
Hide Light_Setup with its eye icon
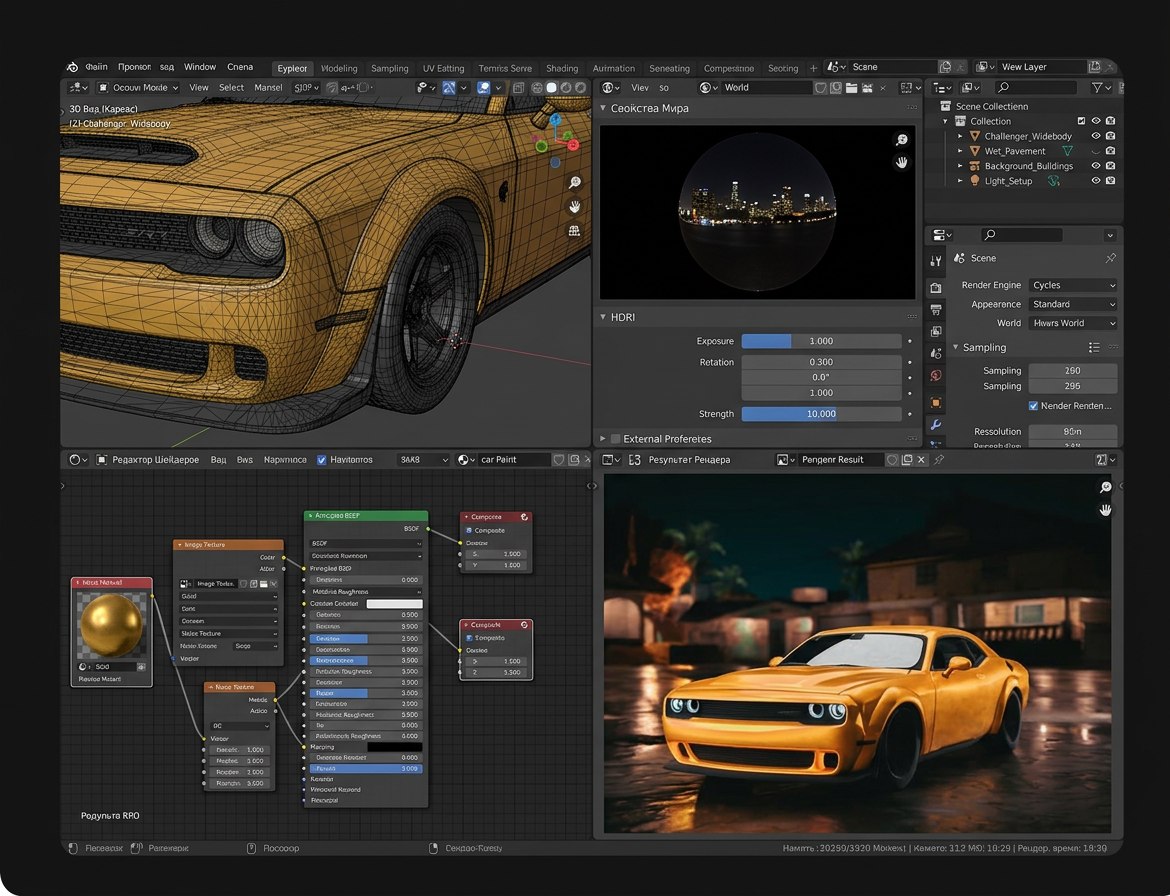pos(1095,181)
